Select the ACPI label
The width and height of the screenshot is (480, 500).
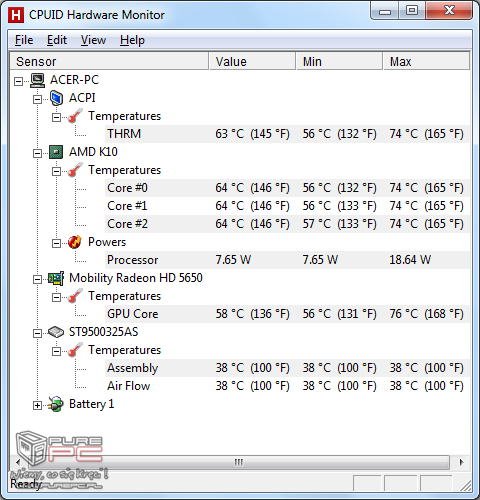[82, 98]
